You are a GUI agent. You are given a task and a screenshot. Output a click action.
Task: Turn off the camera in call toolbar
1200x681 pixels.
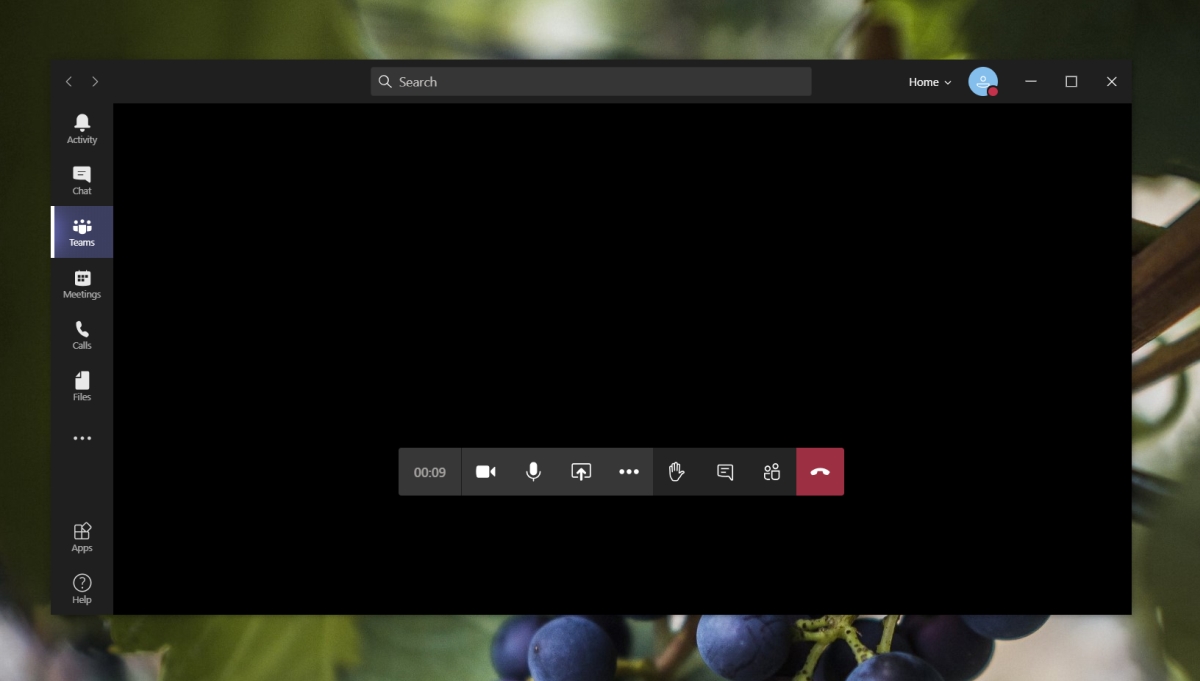[x=486, y=472]
